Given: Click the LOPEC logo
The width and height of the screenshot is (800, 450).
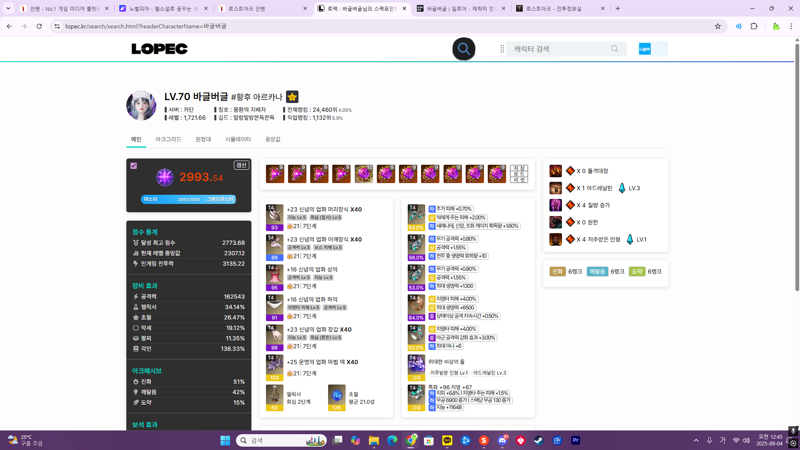Looking at the screenshot, I should (159, 49).
